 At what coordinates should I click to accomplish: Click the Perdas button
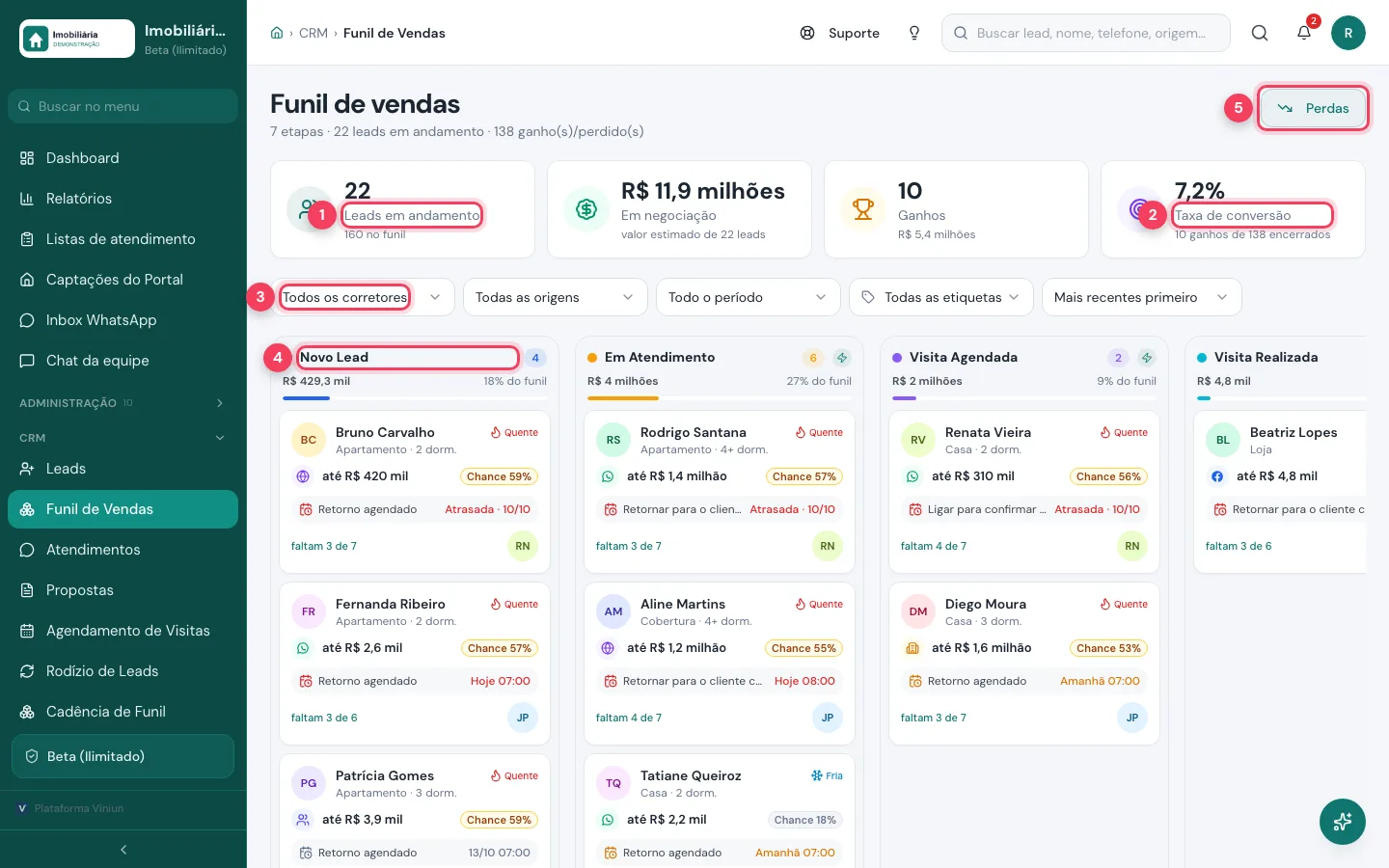tap(1313, 108)
